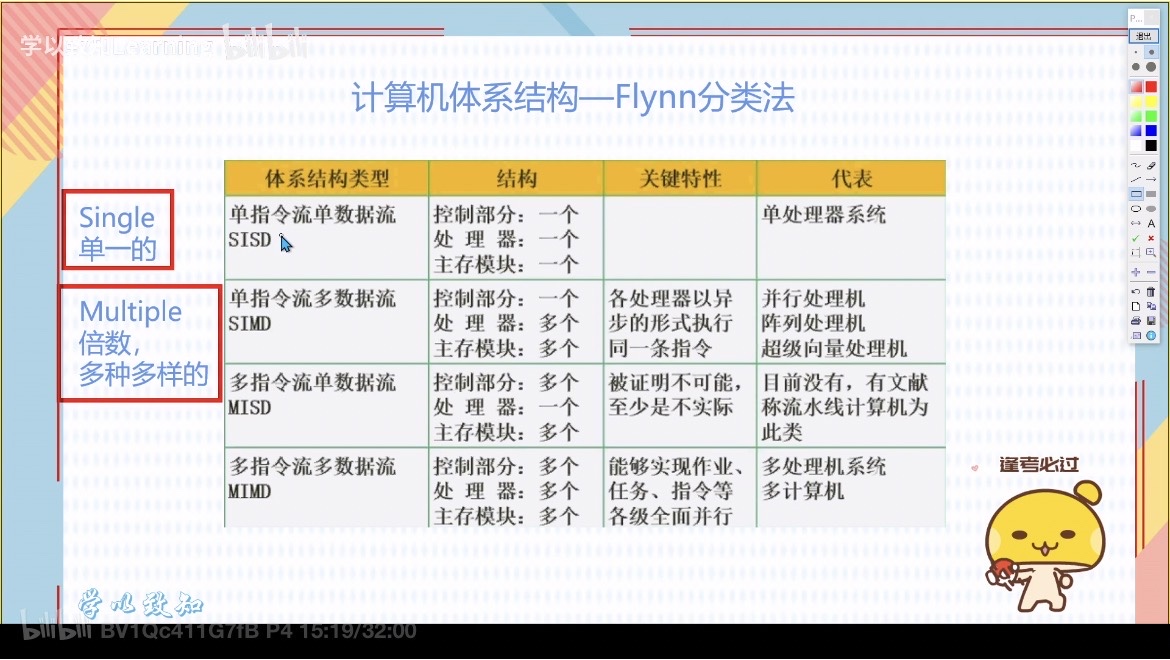This screenshot has height=660, width=1170.
Task: Click the 退出 exit button
Action: (x=1142, y=36)
